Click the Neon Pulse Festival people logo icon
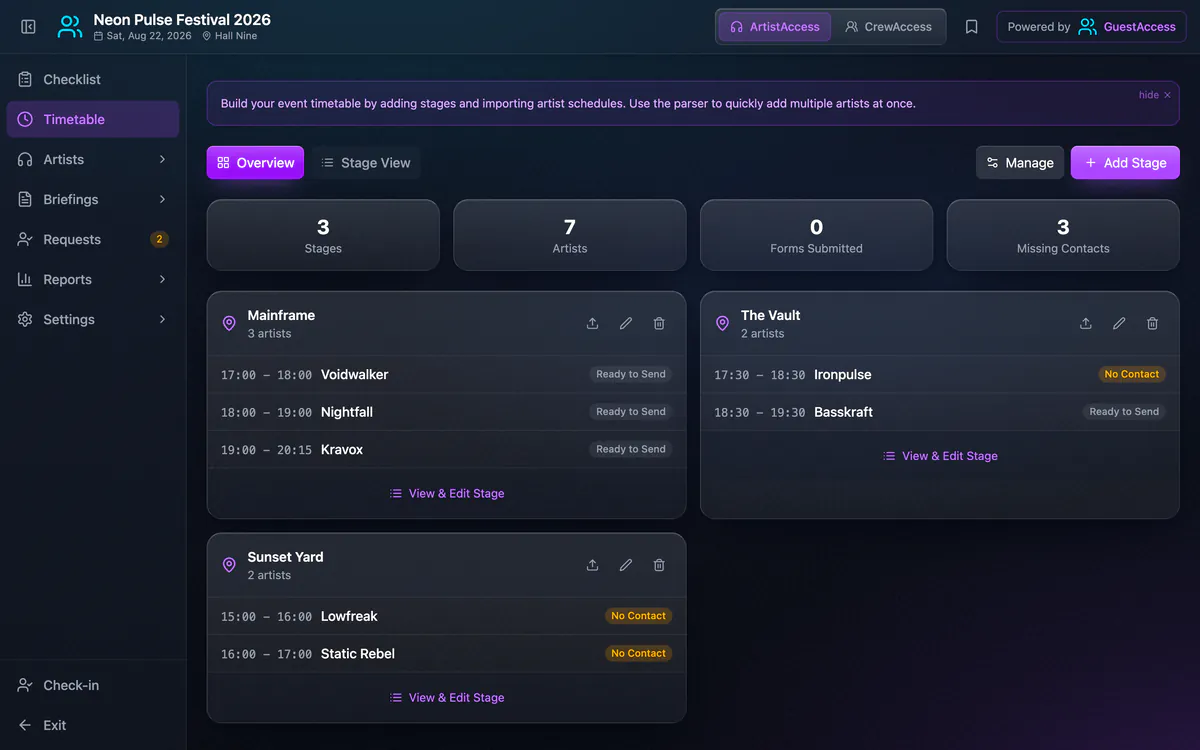1200x750 pixels. [70, 27]
